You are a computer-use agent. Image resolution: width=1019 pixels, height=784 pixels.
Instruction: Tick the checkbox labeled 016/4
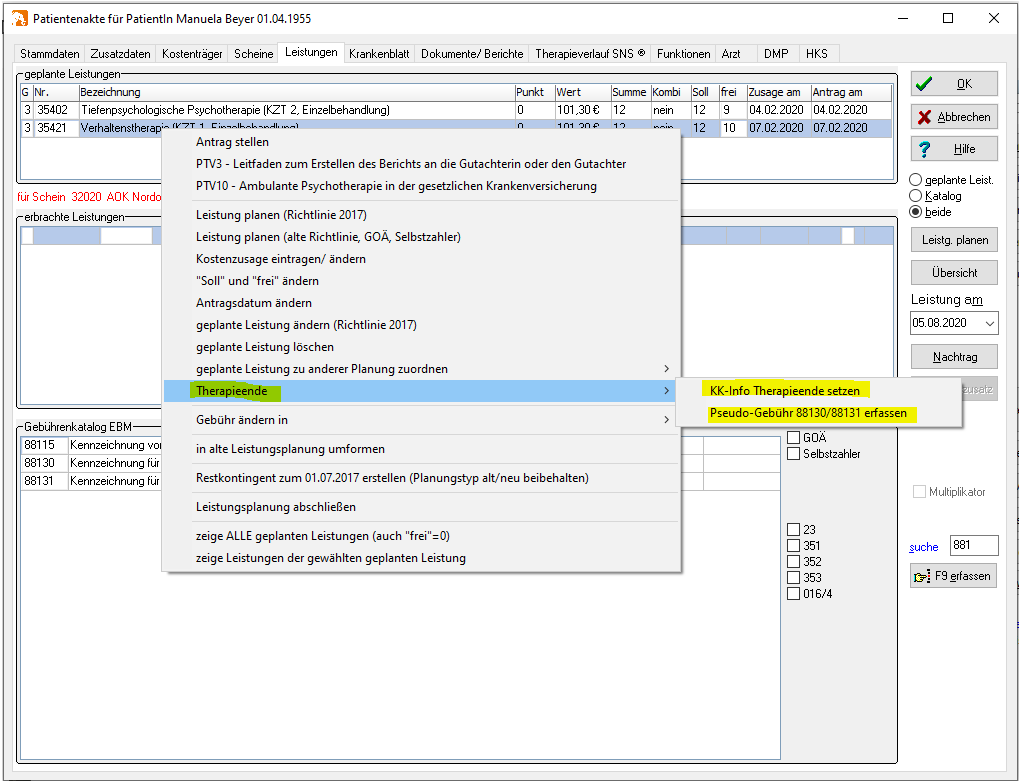[x=793, y=594]
